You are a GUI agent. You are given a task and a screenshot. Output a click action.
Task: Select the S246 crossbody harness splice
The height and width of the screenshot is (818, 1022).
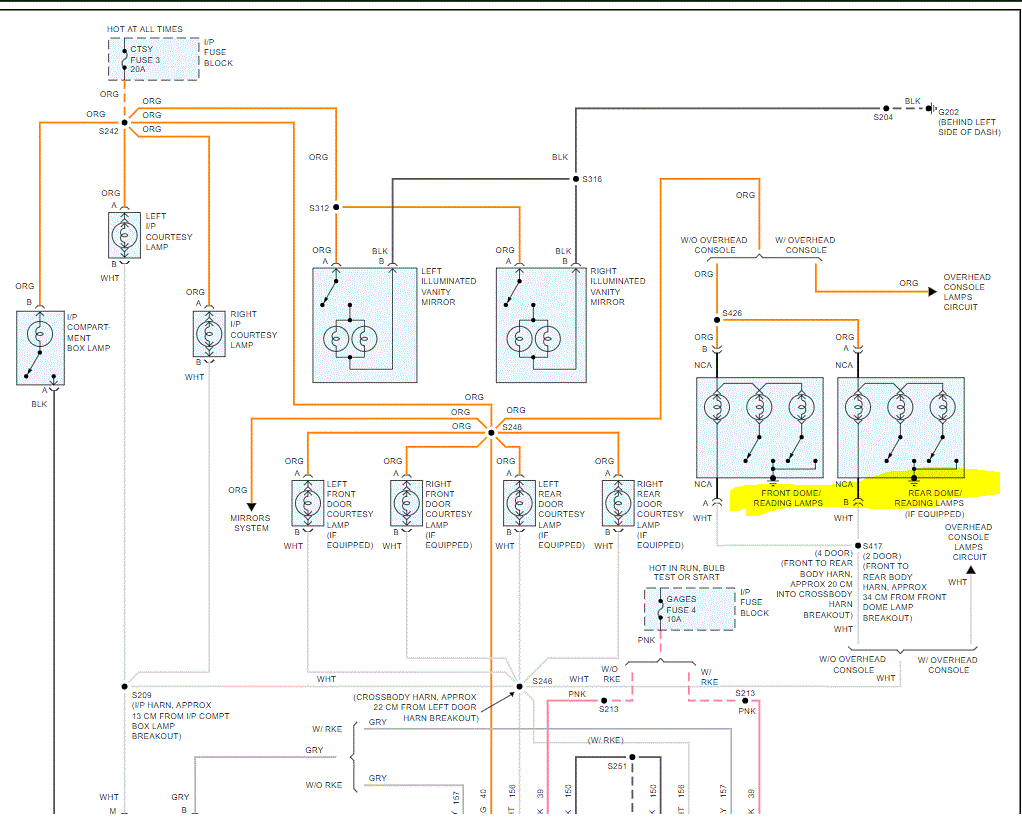(x=519, y=687)
